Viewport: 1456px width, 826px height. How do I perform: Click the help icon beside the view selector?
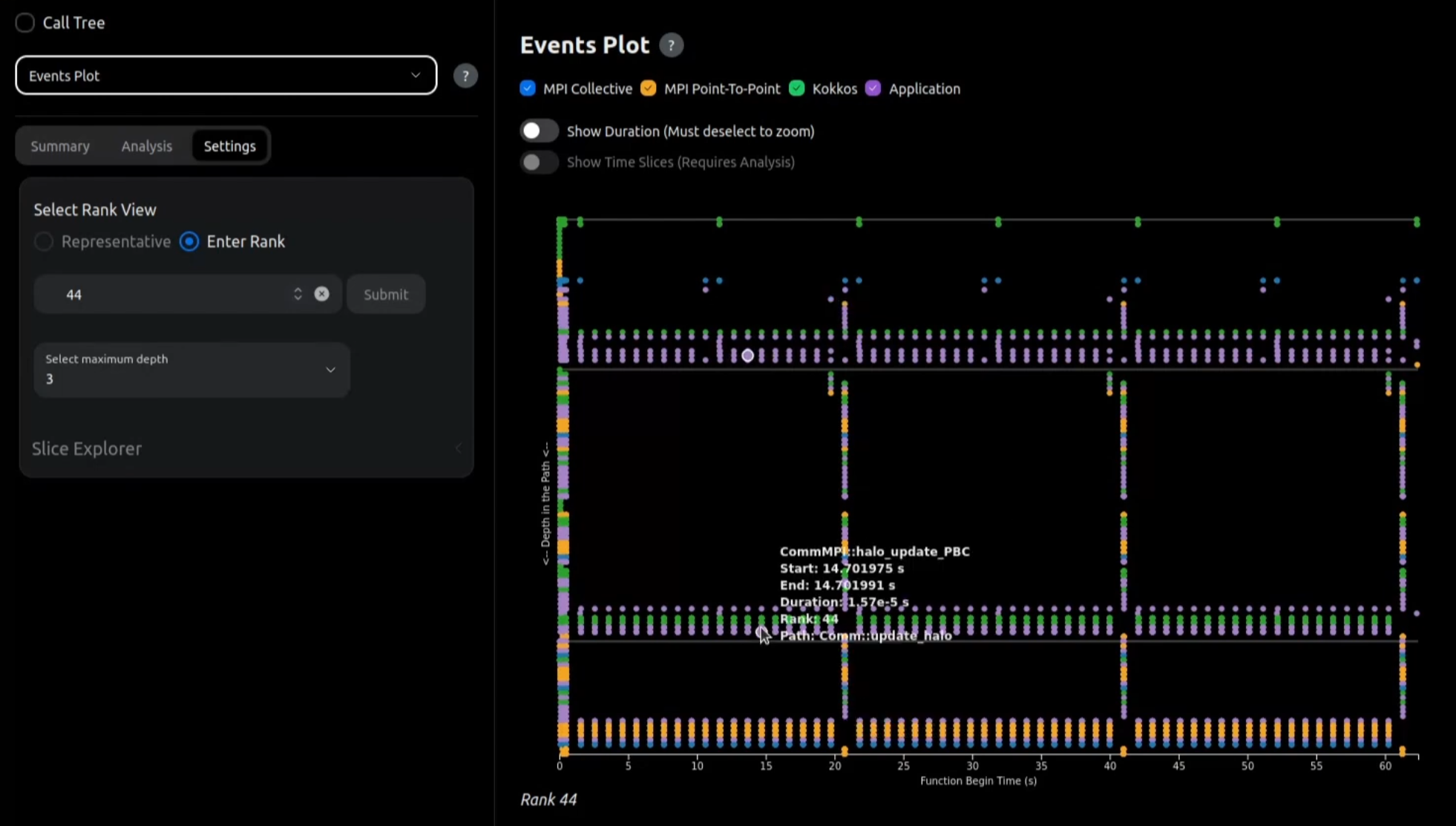pos(466,75)
